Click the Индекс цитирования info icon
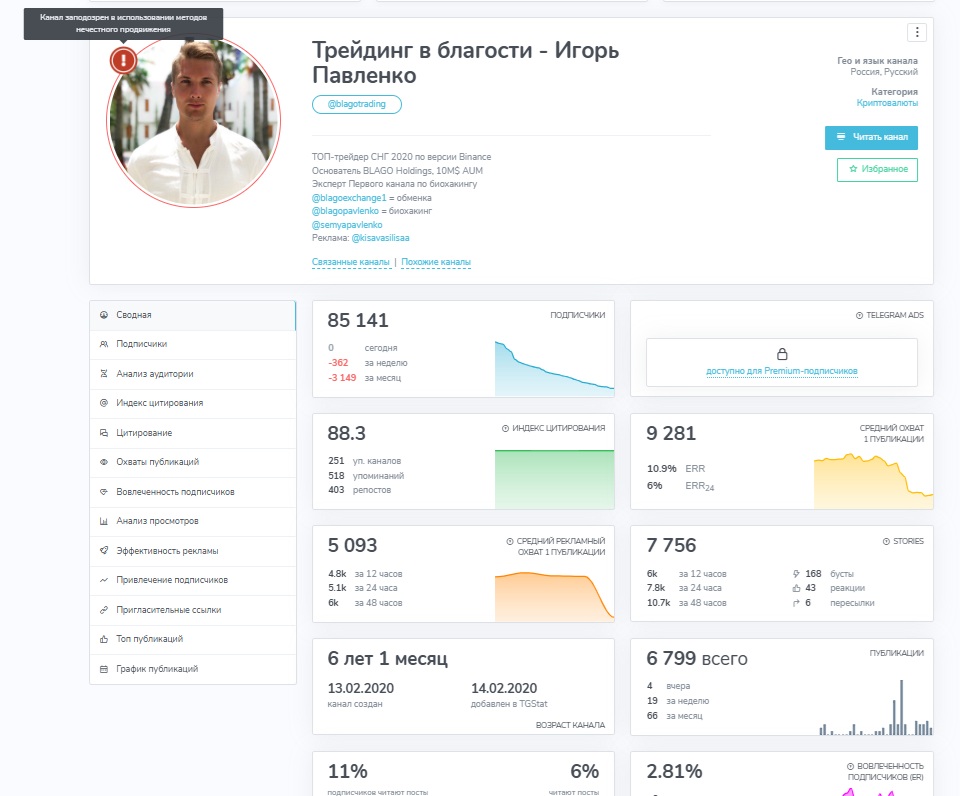960x796 pixels. 506,429
